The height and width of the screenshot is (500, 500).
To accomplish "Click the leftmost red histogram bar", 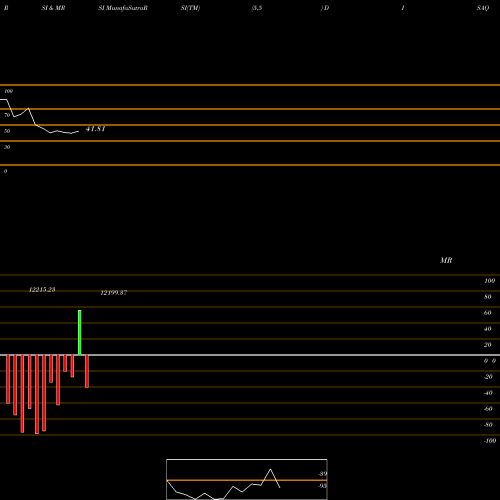I will 8,379.
